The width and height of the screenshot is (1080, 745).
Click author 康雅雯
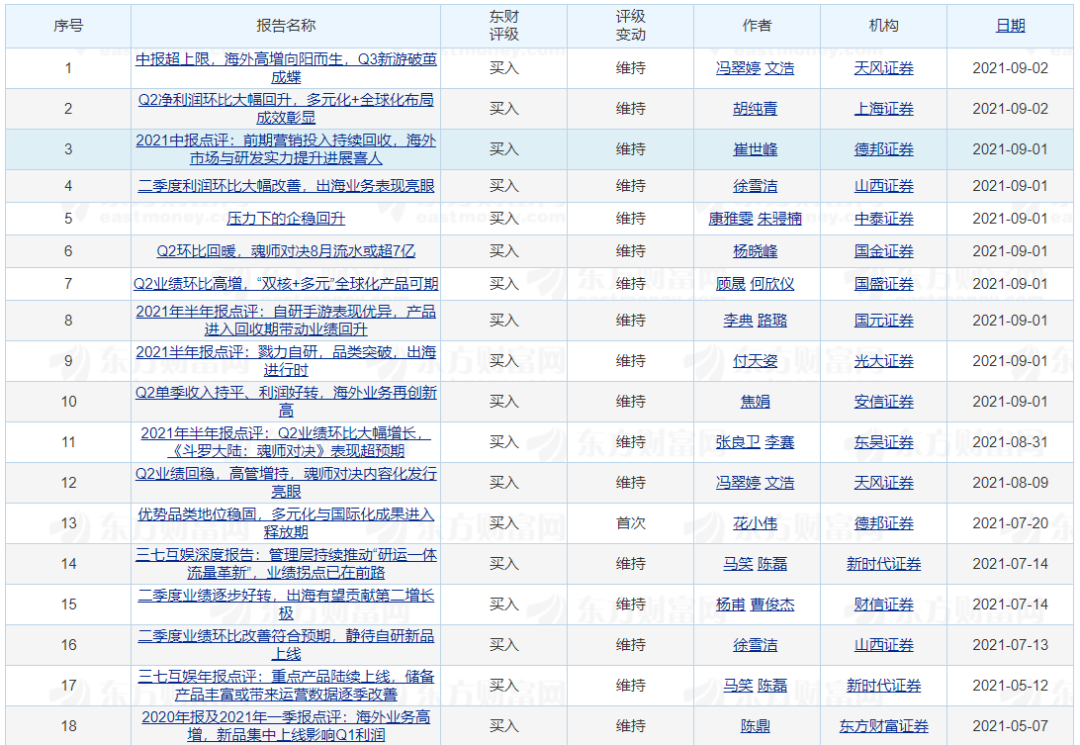point(731,218)
